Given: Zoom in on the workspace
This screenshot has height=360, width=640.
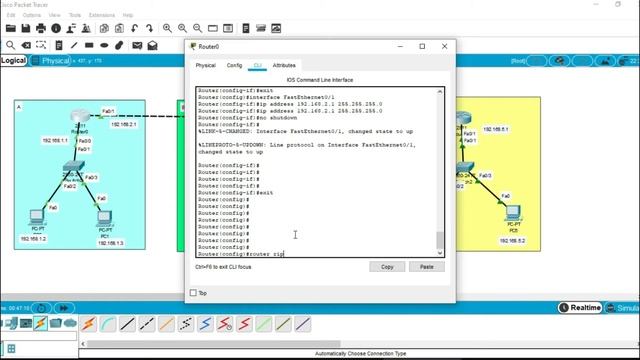Looking at the screenshot, I should 167,28.
